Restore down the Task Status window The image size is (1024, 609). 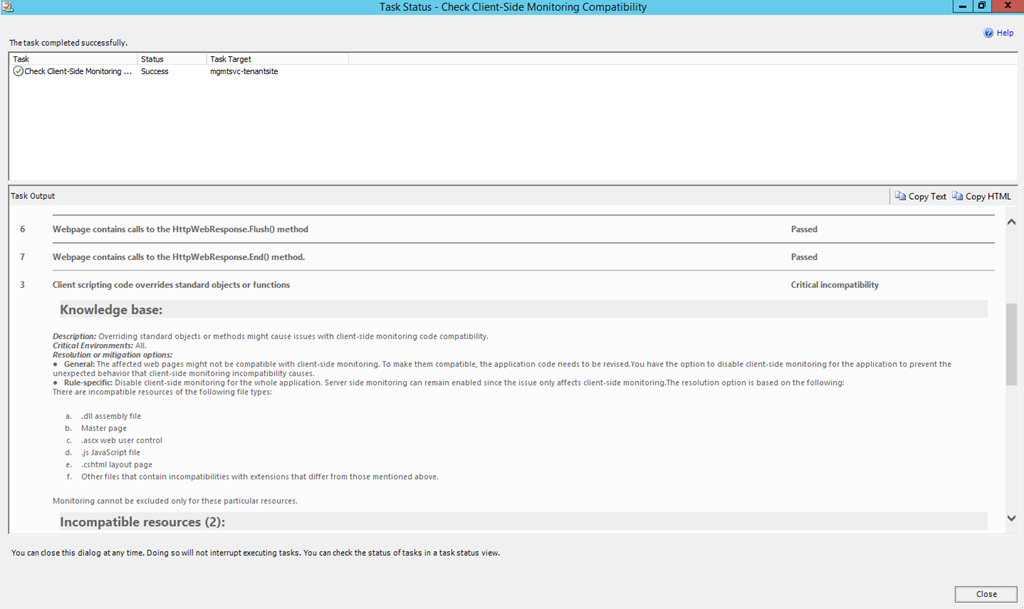click(x=981, y=7)
